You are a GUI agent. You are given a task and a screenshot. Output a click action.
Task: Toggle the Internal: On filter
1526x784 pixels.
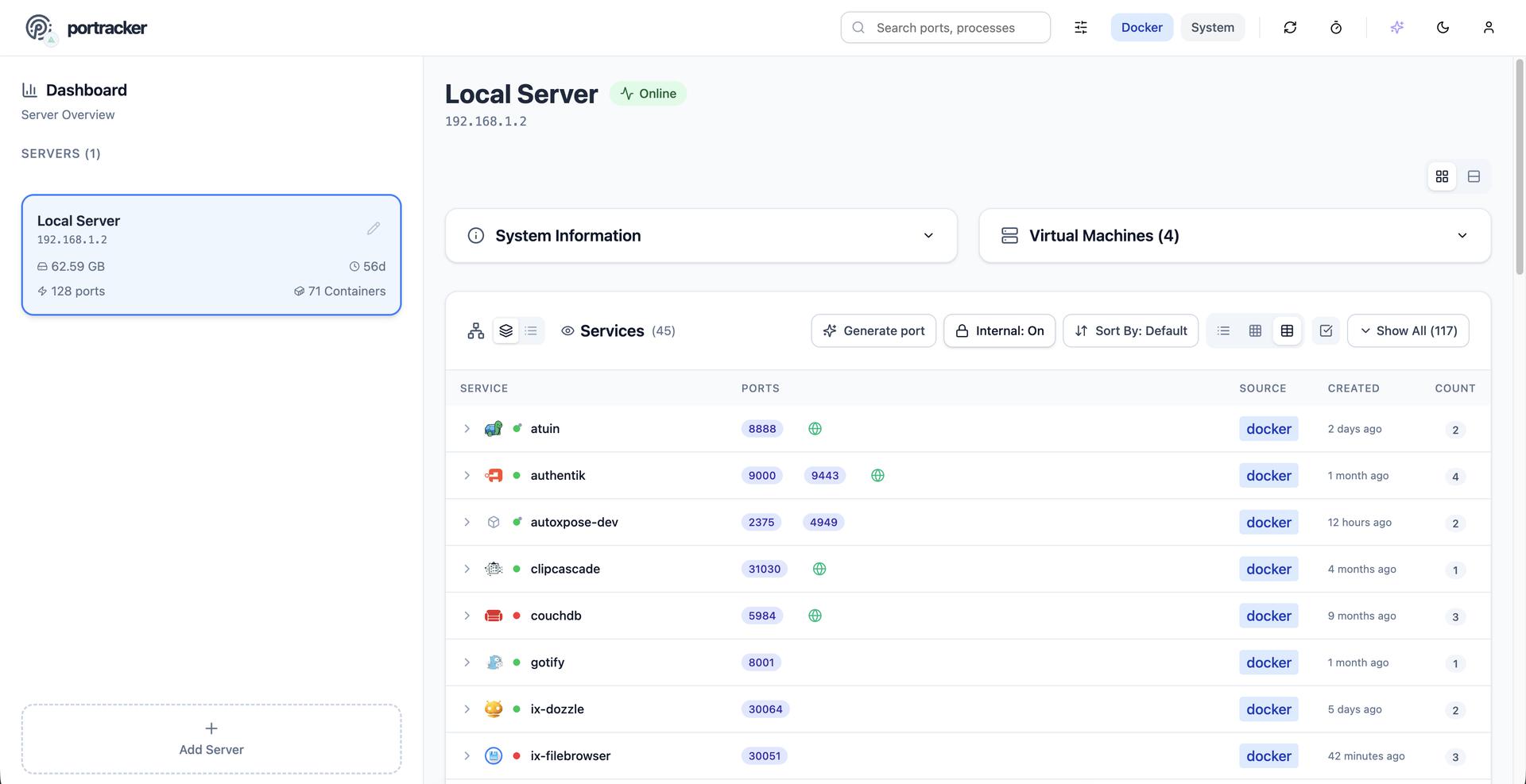coord(999,331)
